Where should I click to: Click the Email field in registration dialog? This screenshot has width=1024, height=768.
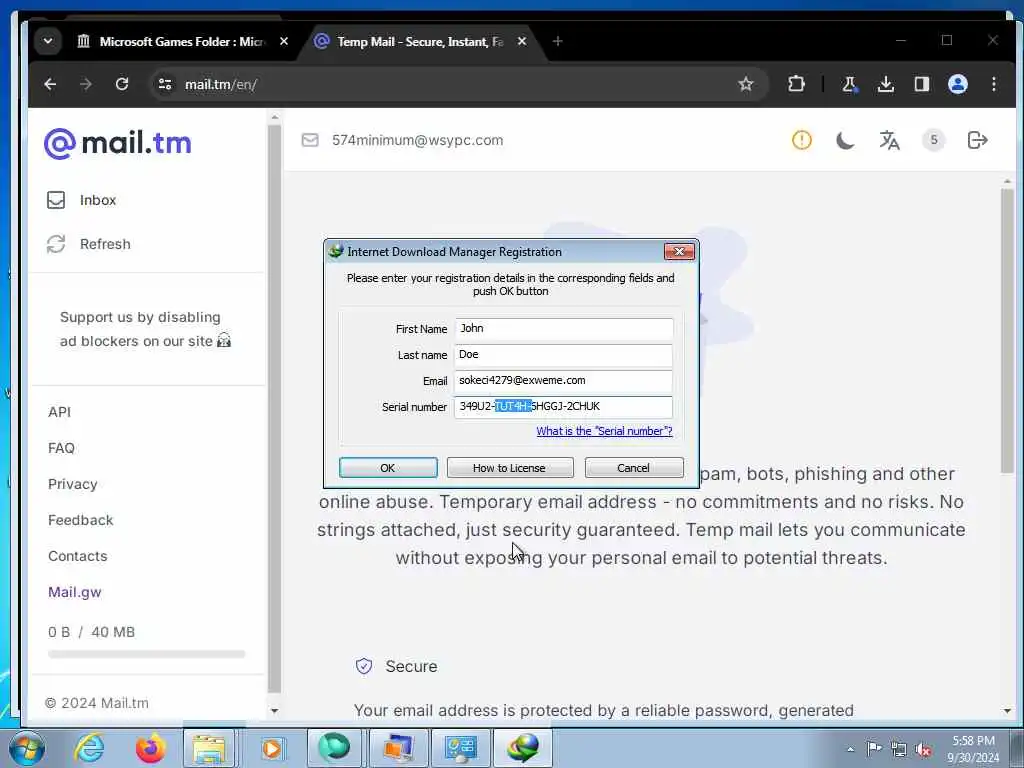[564, 381]
